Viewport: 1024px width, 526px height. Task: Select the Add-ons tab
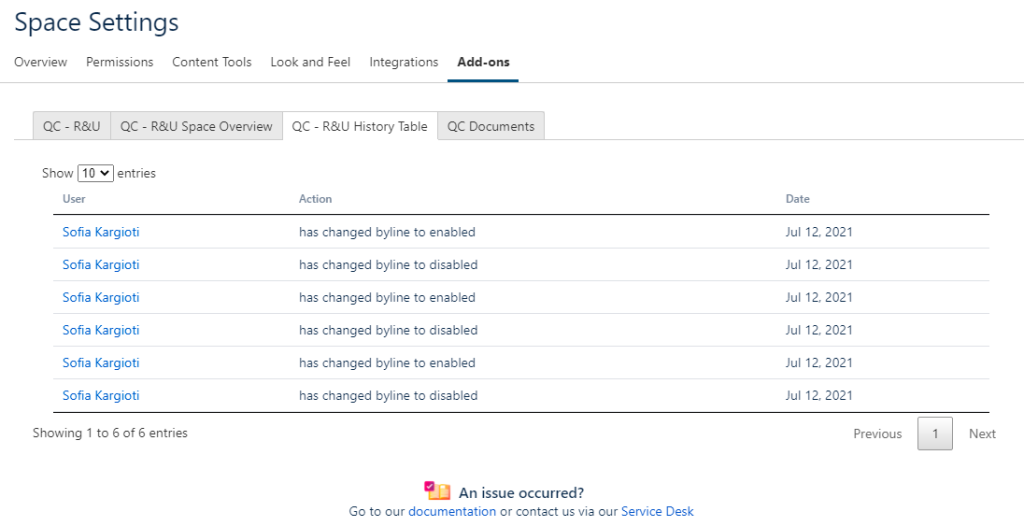[483, 62]
